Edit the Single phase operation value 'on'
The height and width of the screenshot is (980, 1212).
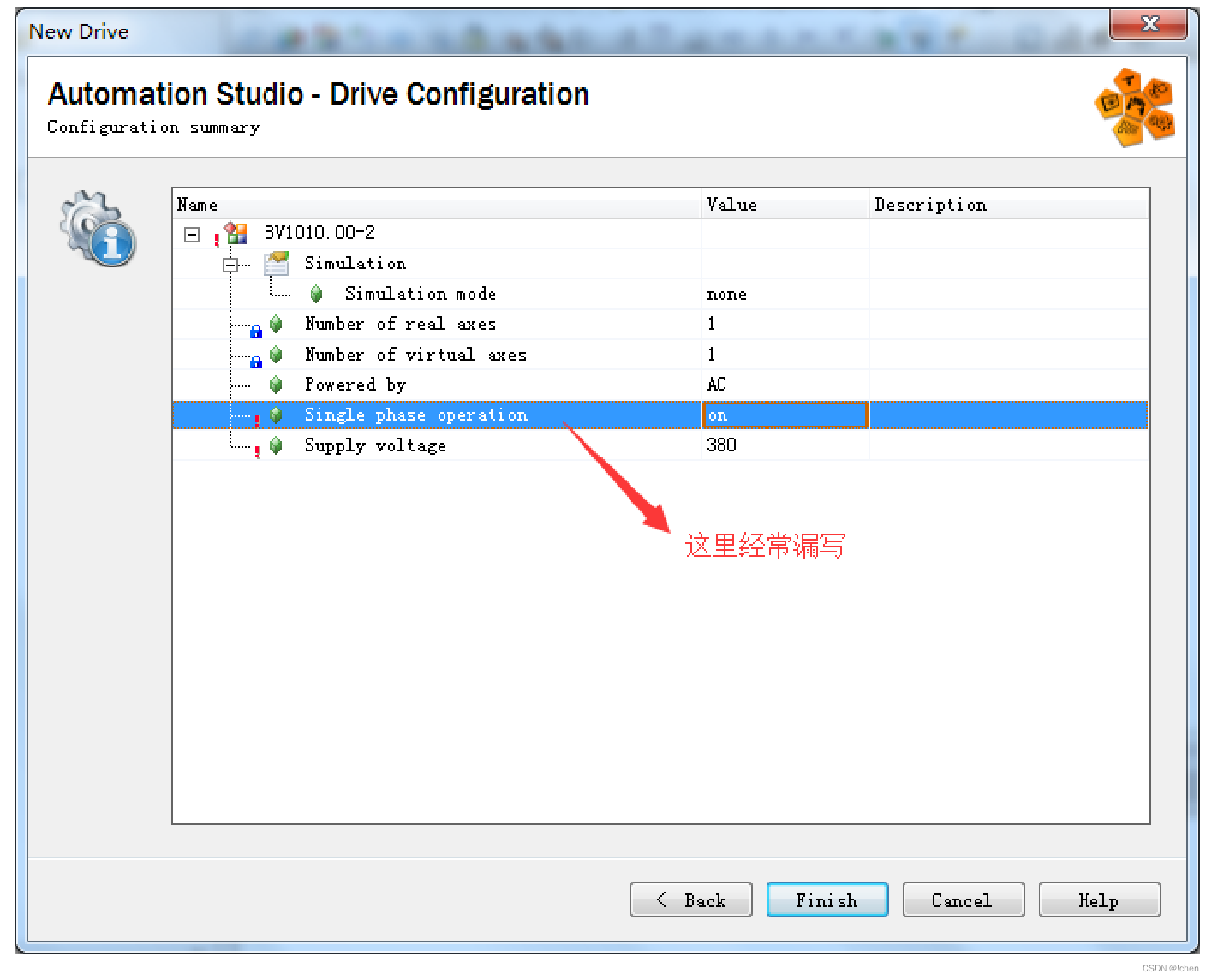coord(785,415)
